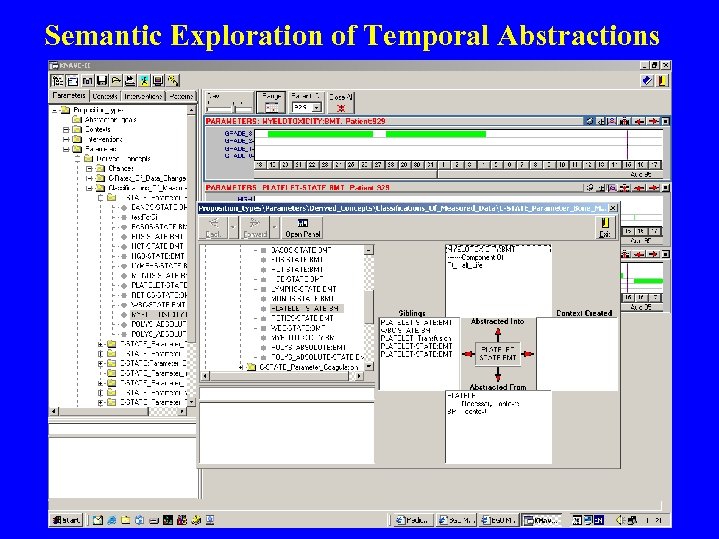
Task: Click the window-panel icon in main toolbar
Action: [x=72, y=81]
